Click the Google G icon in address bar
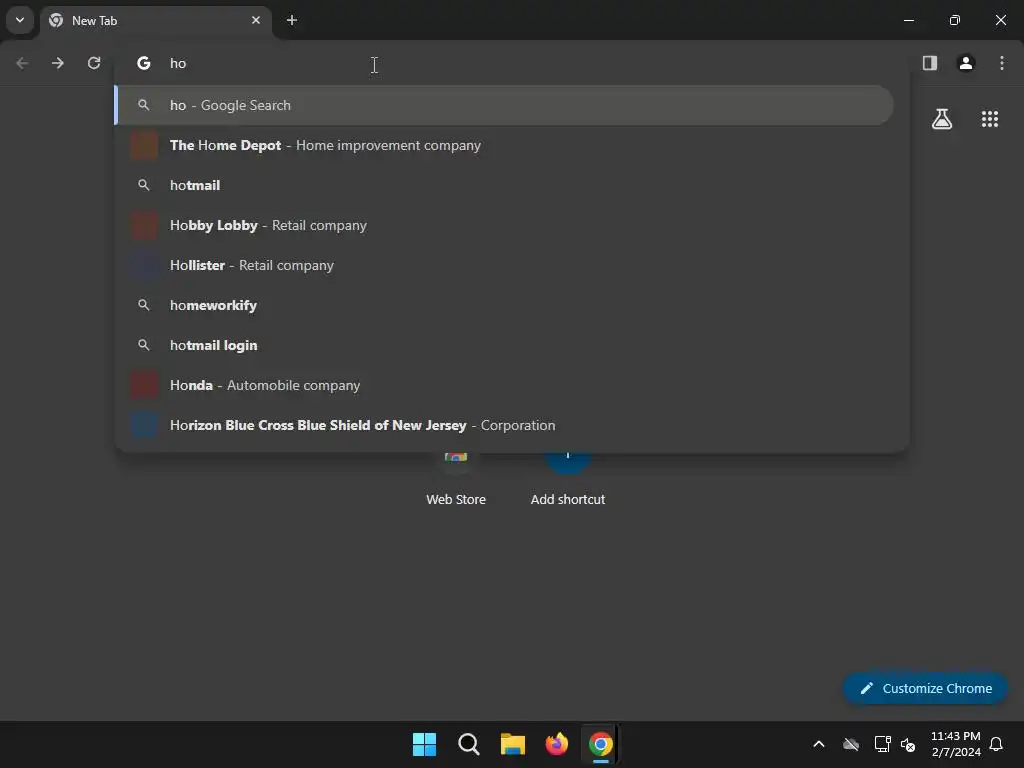Screen dimensions: 1024x768 click(x=144, y=63)
